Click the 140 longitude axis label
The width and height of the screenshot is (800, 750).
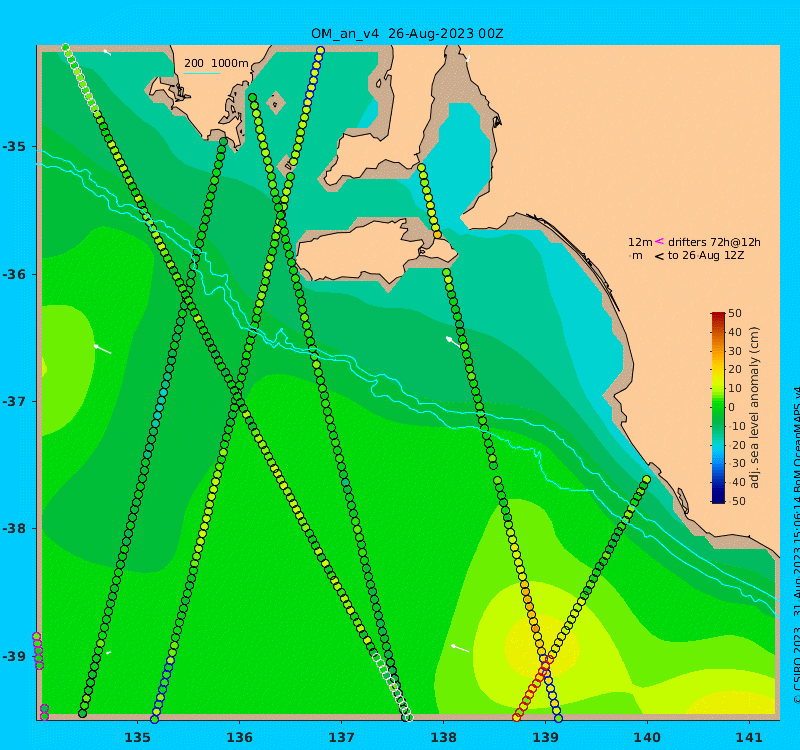pos(647,737)
